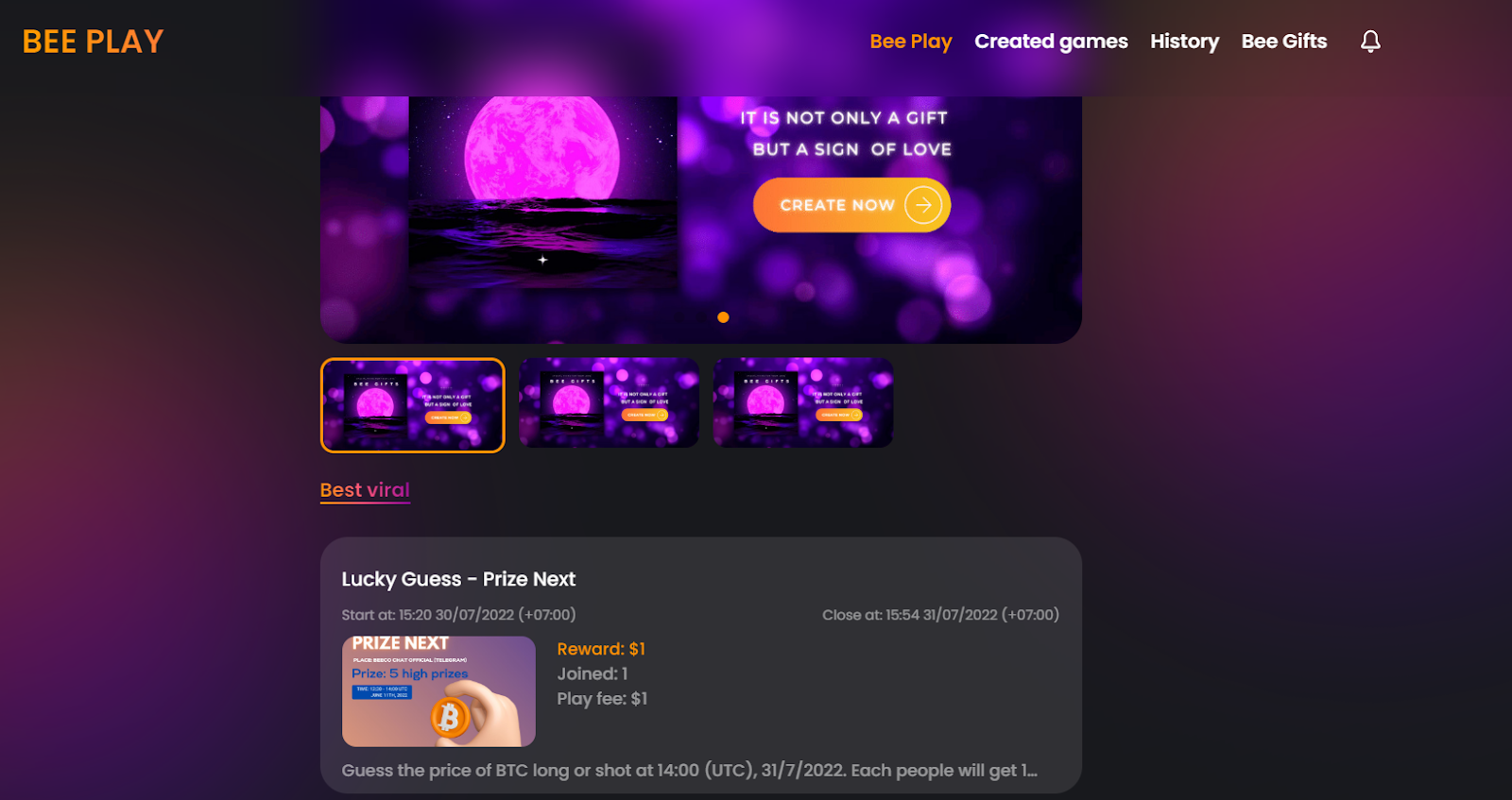Viewport: 1512px width, 800px height.
Task: Click the arrow circle on Create Now
Action: pyautogui.click(x=923, y=205)
